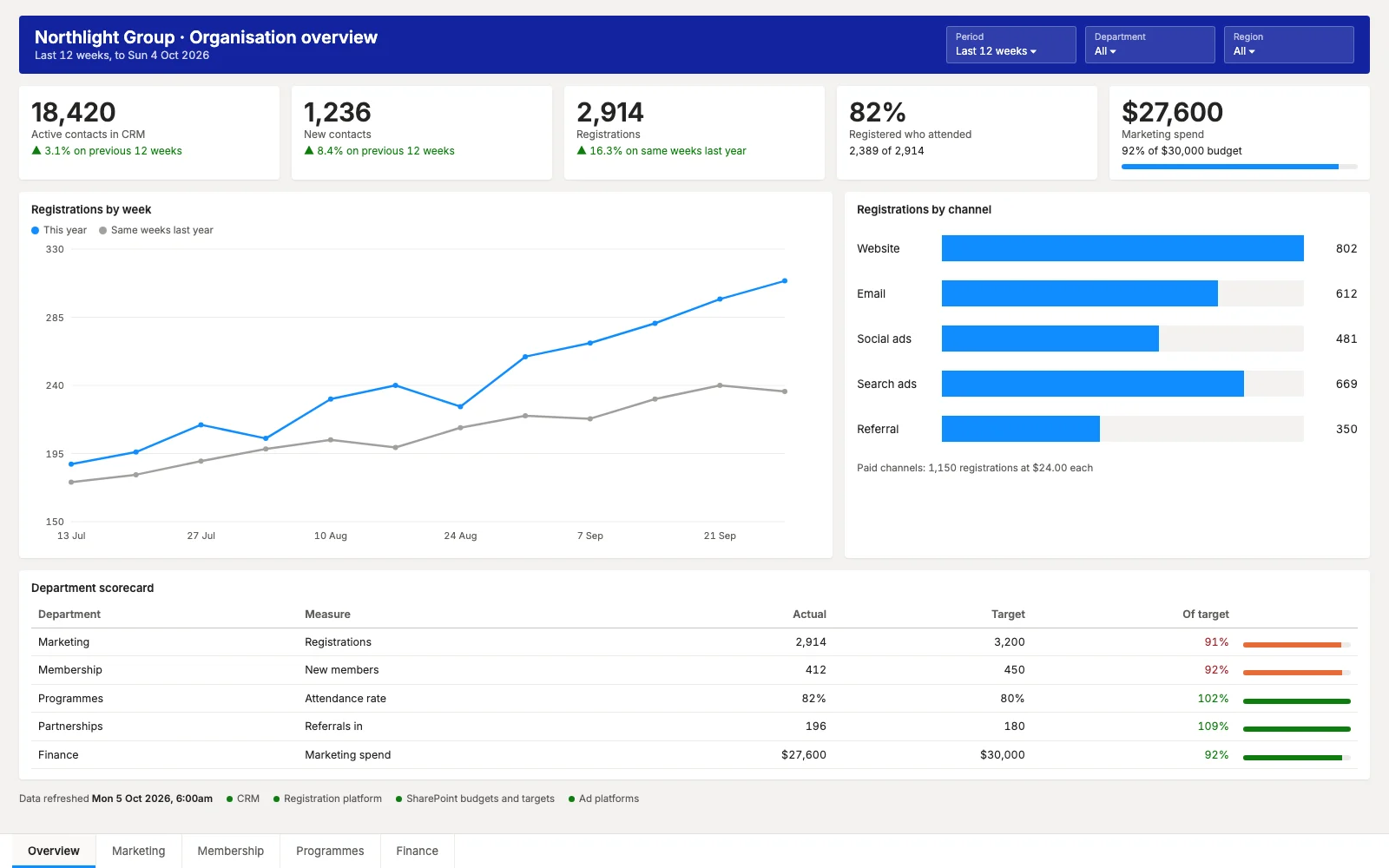1389x868 pixels.
Task: Switch to the Overview tab
Action: (x=54, y=851)
